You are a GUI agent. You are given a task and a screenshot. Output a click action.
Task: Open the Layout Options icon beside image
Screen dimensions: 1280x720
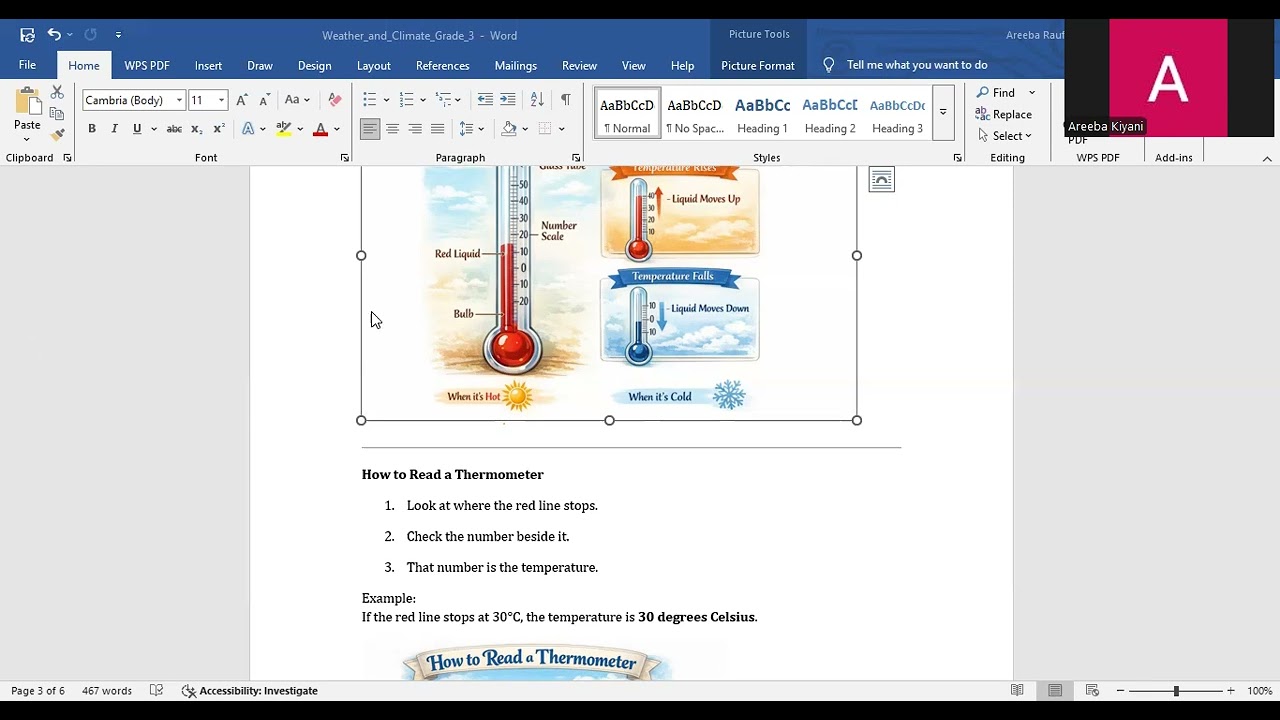point(881,180)
